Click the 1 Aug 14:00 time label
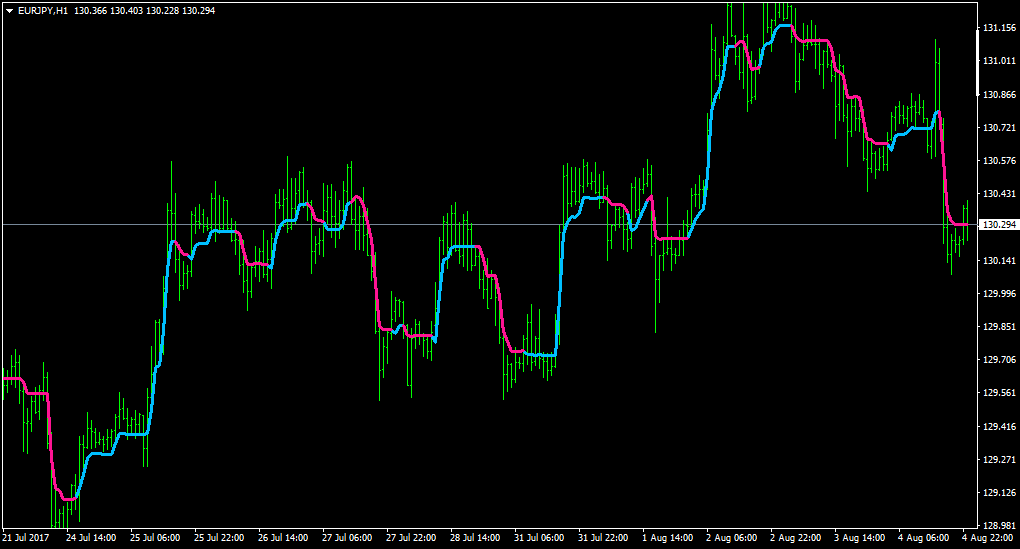 click(667, 538)
